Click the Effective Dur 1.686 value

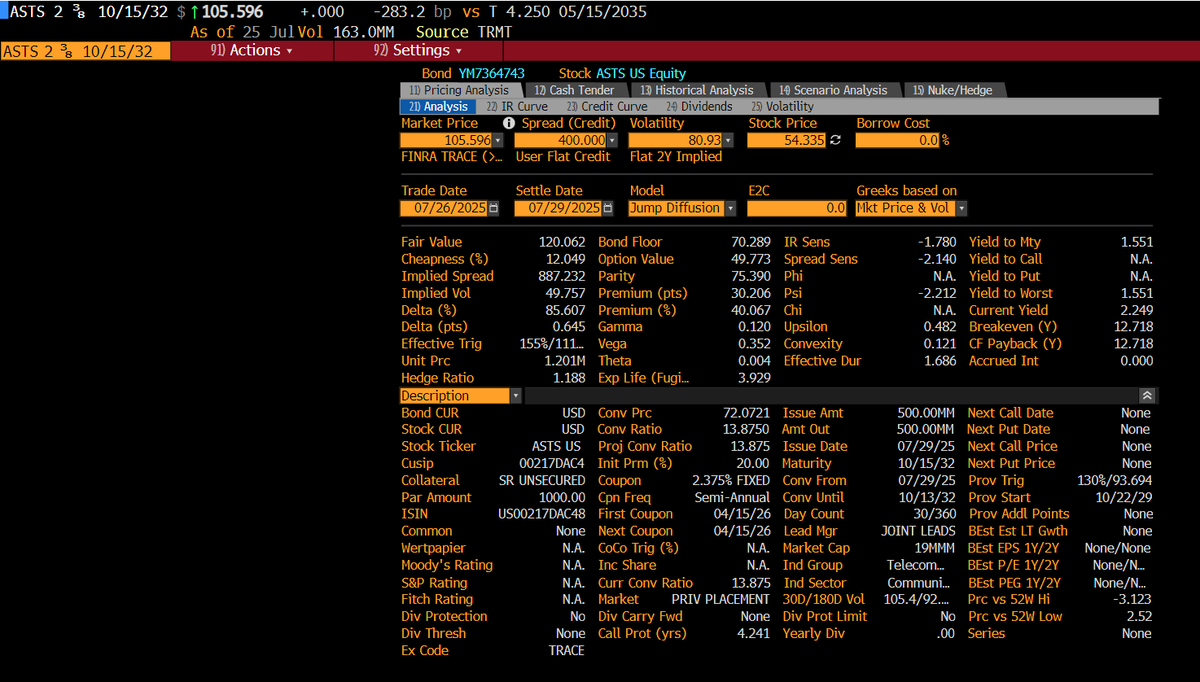940,361
